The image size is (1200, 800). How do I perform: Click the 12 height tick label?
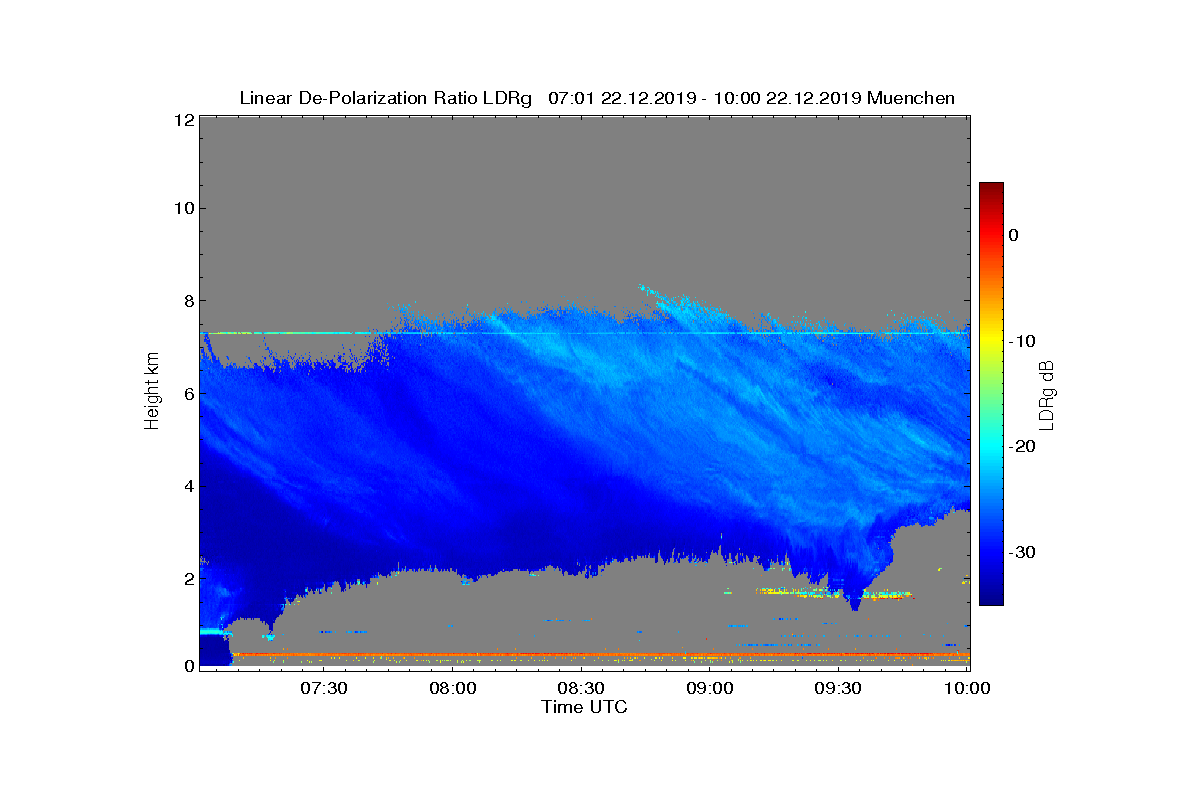point(183,119)
